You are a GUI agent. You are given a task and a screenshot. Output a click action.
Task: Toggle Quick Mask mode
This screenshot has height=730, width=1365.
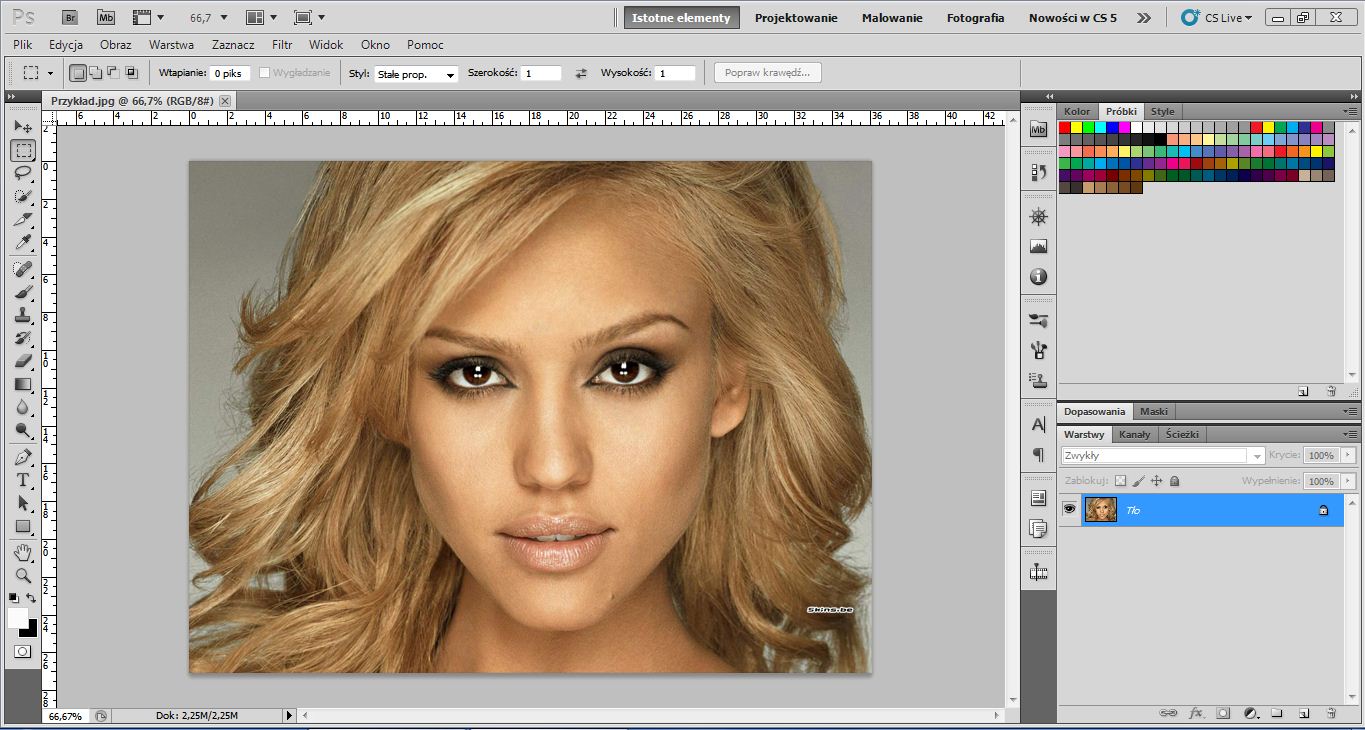click(x=23, y=651)
